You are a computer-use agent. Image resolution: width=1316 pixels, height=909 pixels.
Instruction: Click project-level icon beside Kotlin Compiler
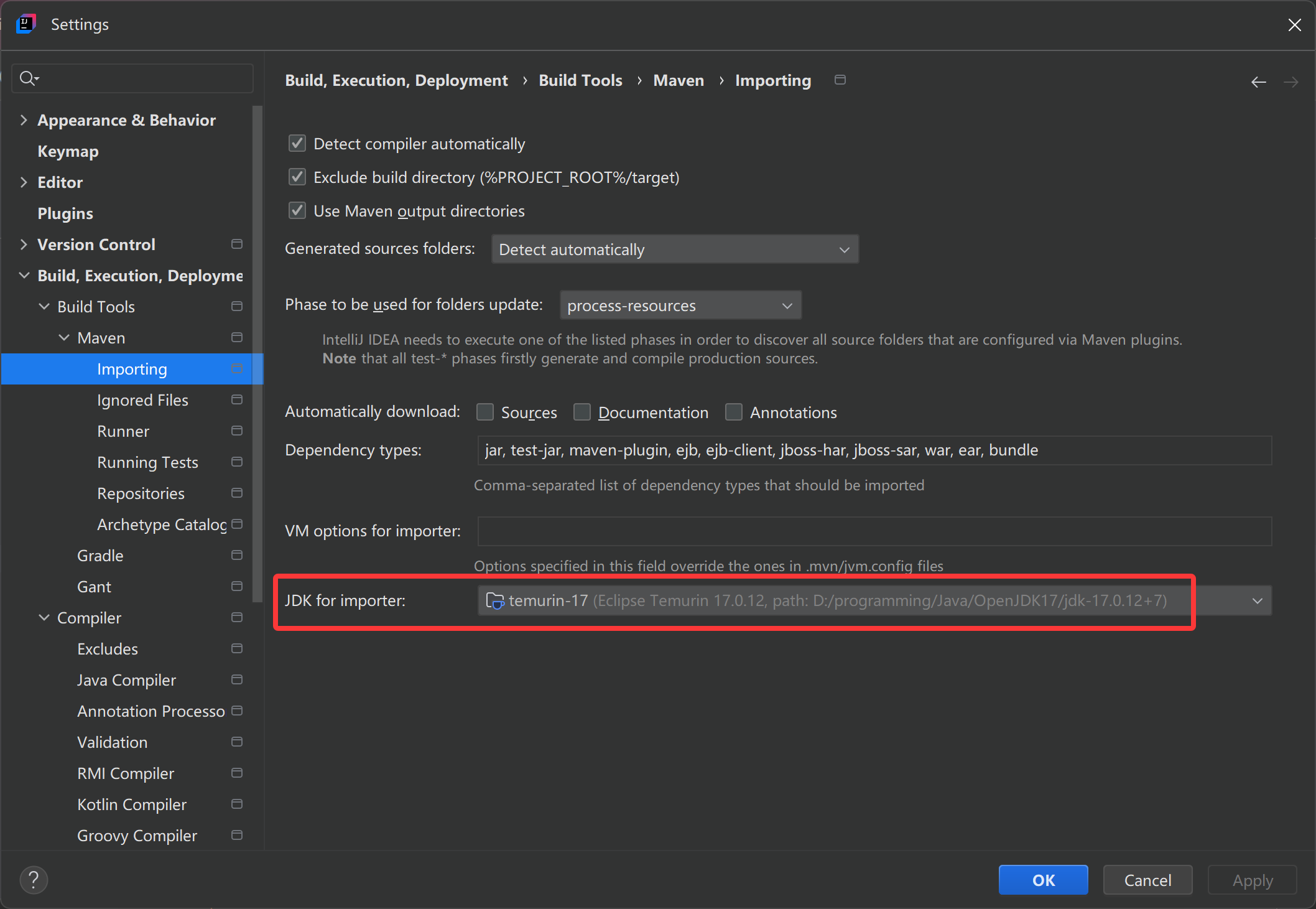[x=237, y=804]
